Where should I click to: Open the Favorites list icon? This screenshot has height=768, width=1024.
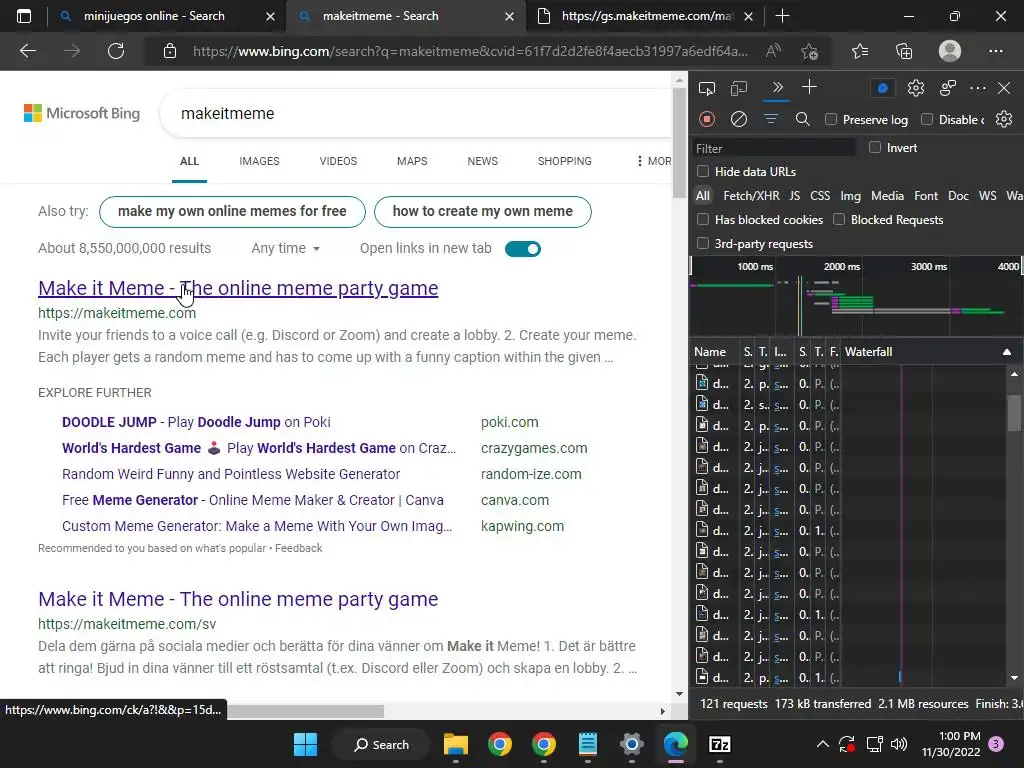point(860,51)
